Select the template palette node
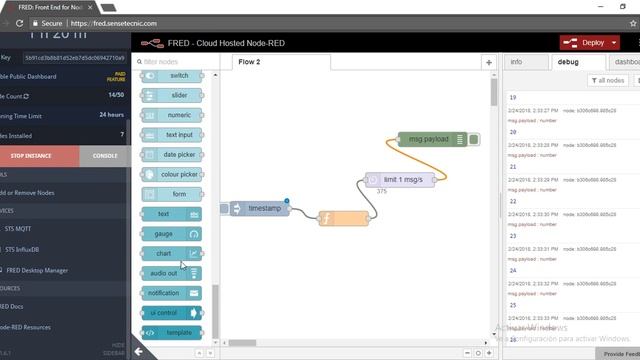640x360 pixels. tap(171, 333)
